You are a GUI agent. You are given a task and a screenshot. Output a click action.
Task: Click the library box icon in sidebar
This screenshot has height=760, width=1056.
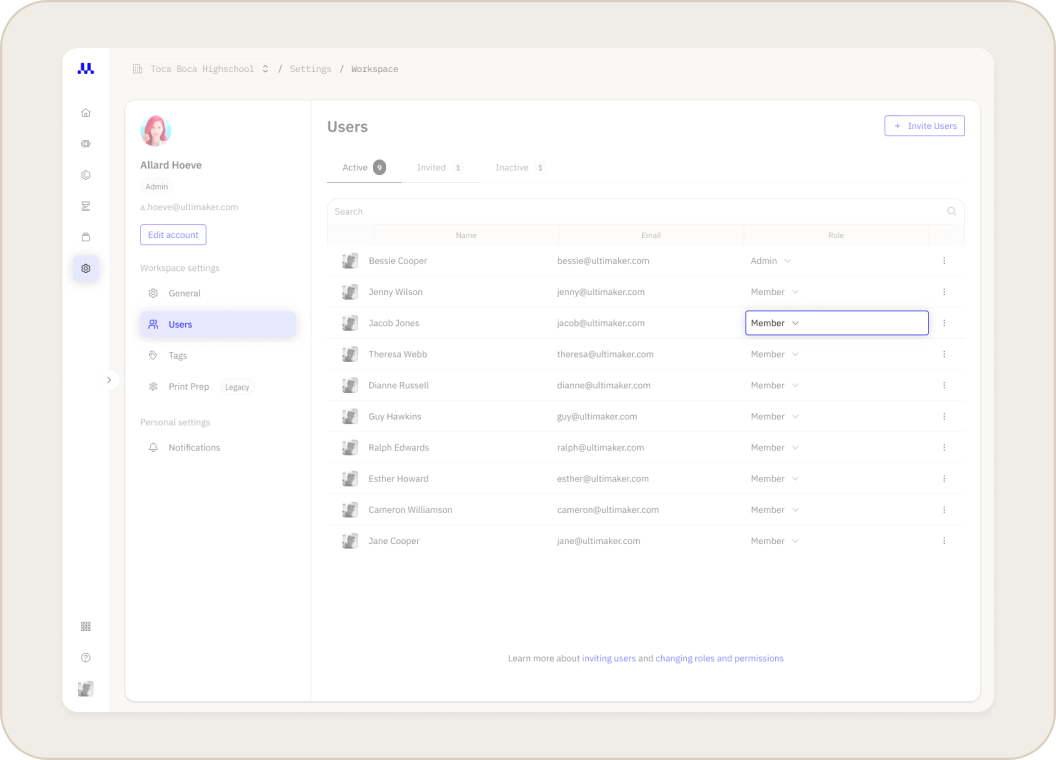pyautogui.click(x=86, y=237)
